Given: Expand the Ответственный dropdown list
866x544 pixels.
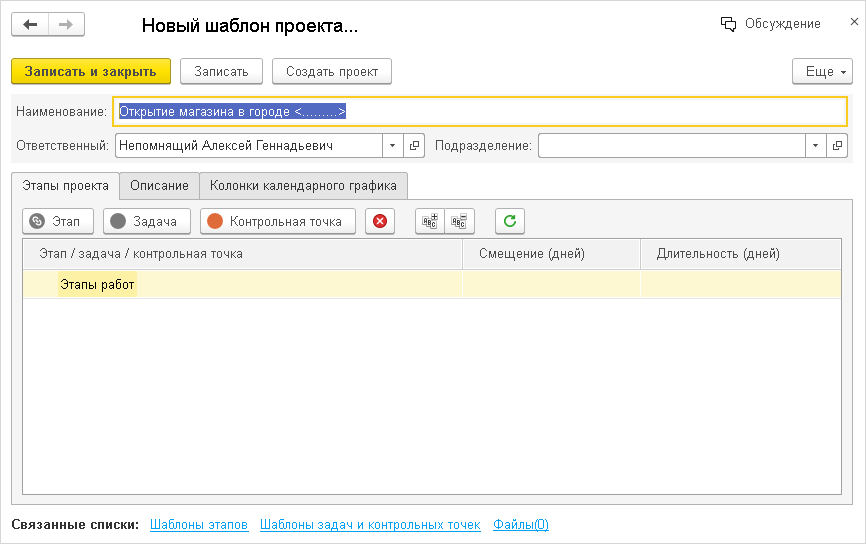Looking at the screenshot, I should click(393, 146).
